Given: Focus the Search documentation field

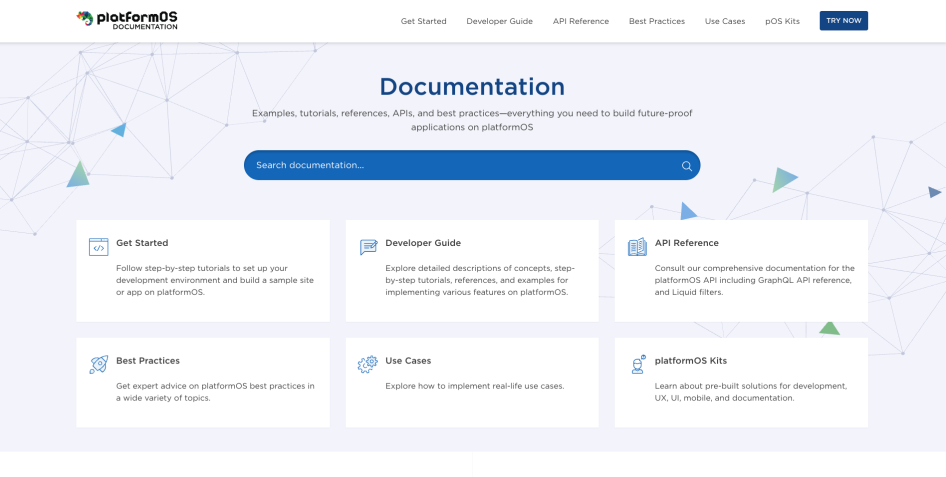Looking at the screenshot, I should click(x=472, y=165).
